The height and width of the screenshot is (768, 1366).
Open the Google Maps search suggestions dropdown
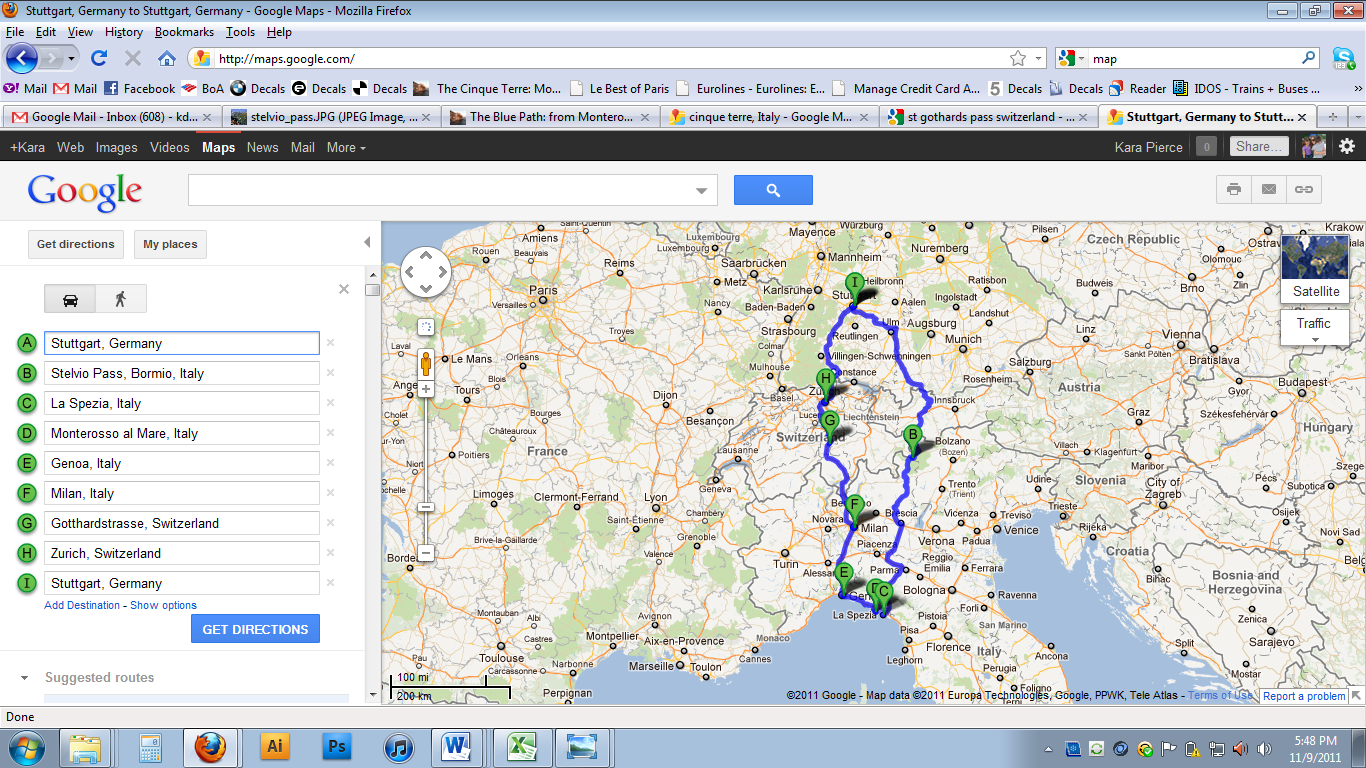coord(701,191)
